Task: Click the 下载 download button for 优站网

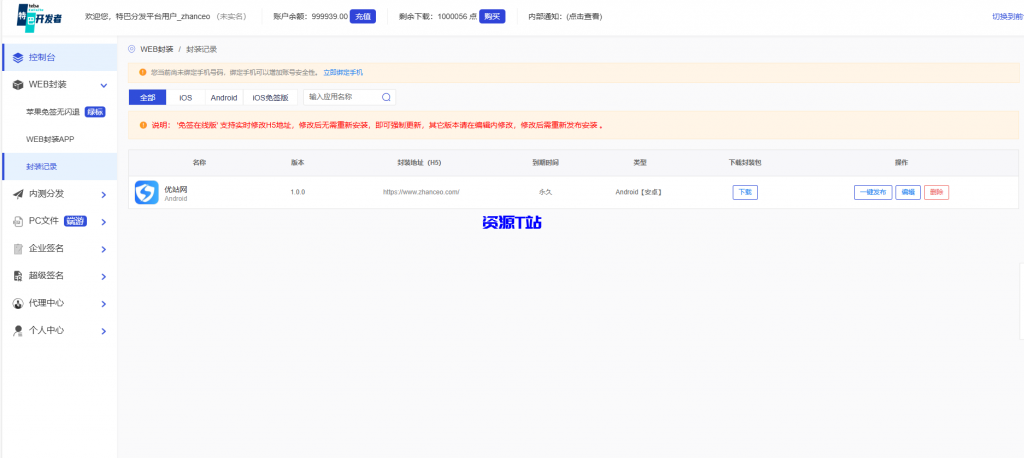Action: 745,193
